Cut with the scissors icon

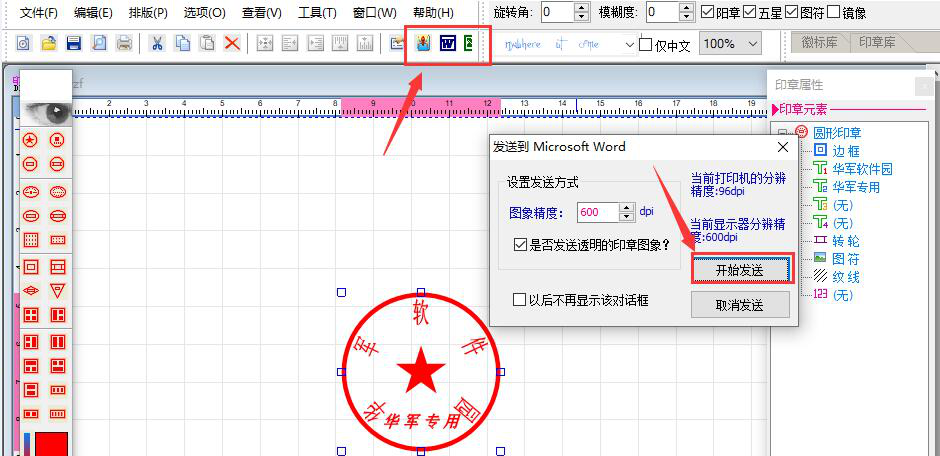[157, 43]
